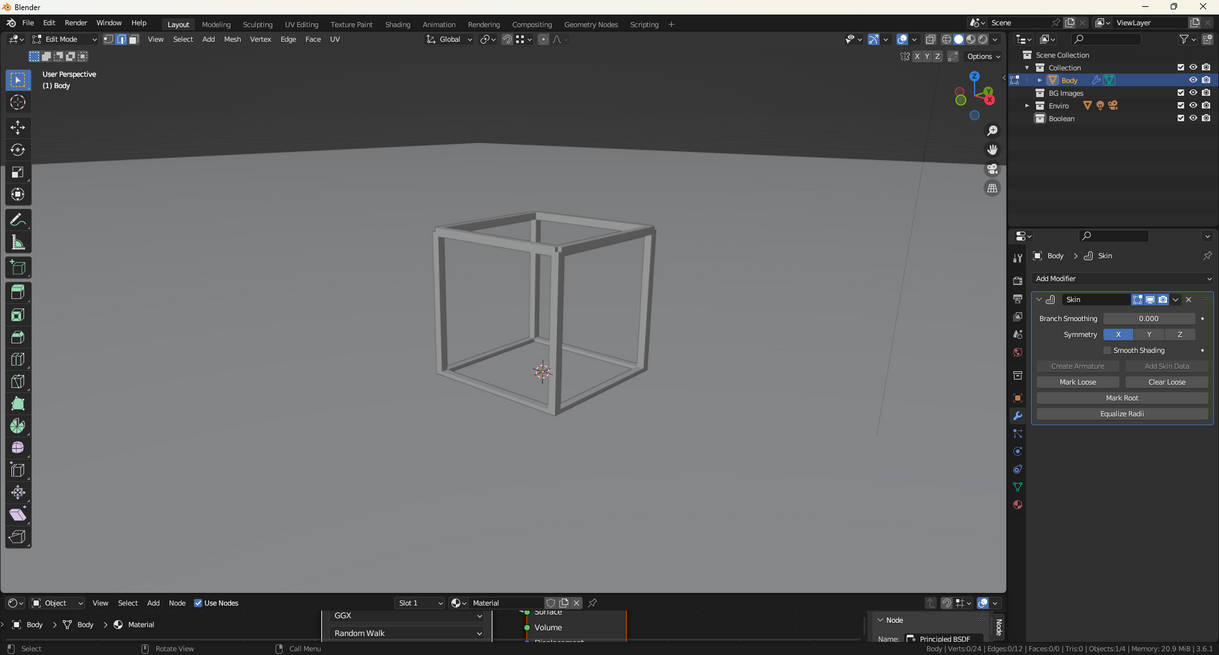Toggle camera view icon in viewport
Viewport: 1219px width, 655px height.
pos(992,169)
